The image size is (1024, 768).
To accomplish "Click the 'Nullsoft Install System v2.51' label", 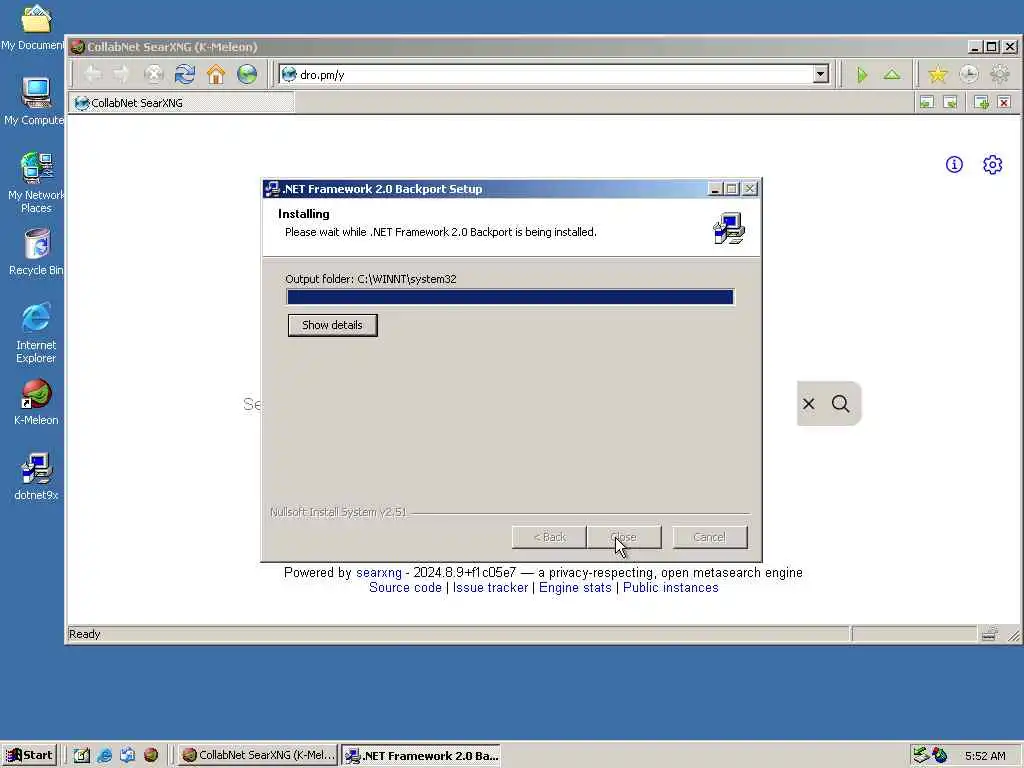I will pos(338,512).
